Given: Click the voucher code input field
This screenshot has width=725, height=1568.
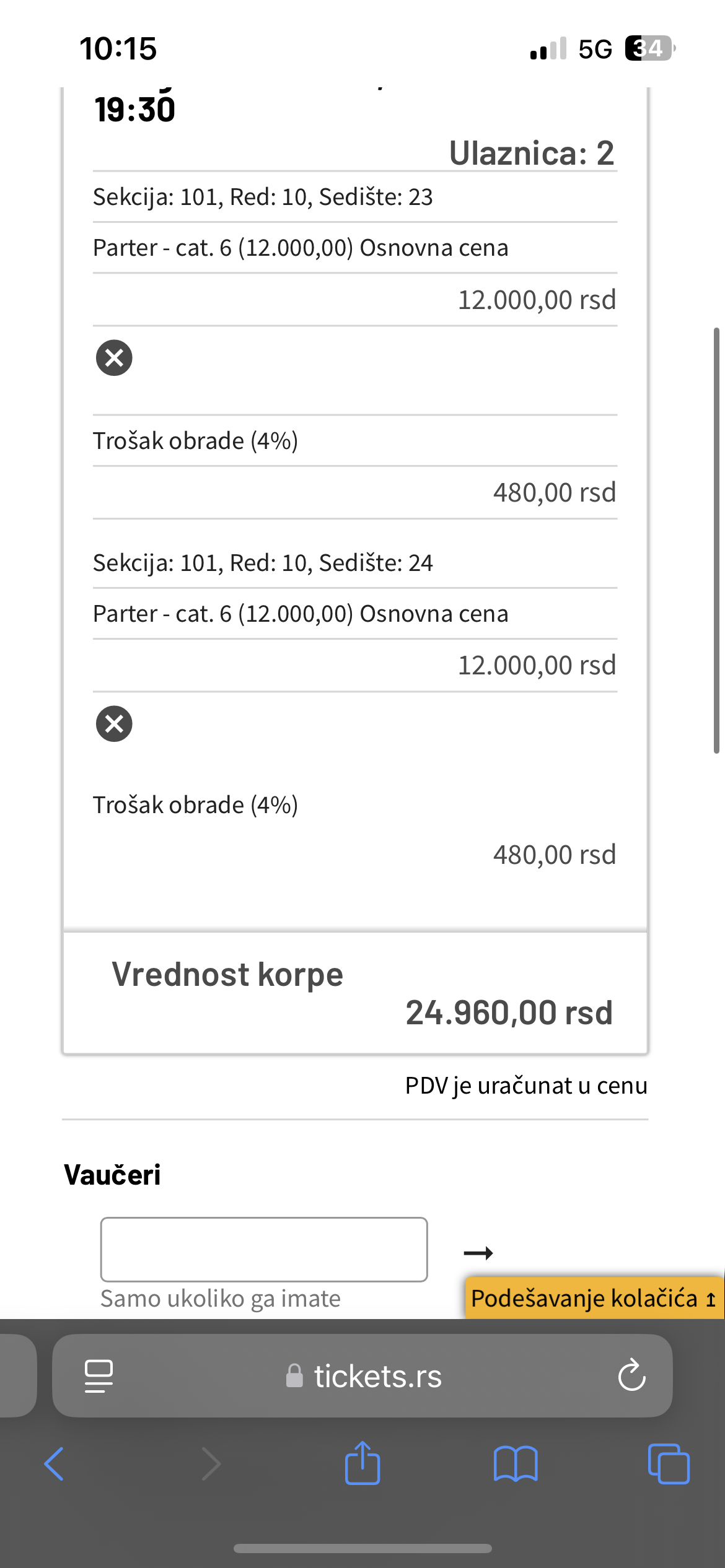Looking at the screenshot, I should (264, 1249).
